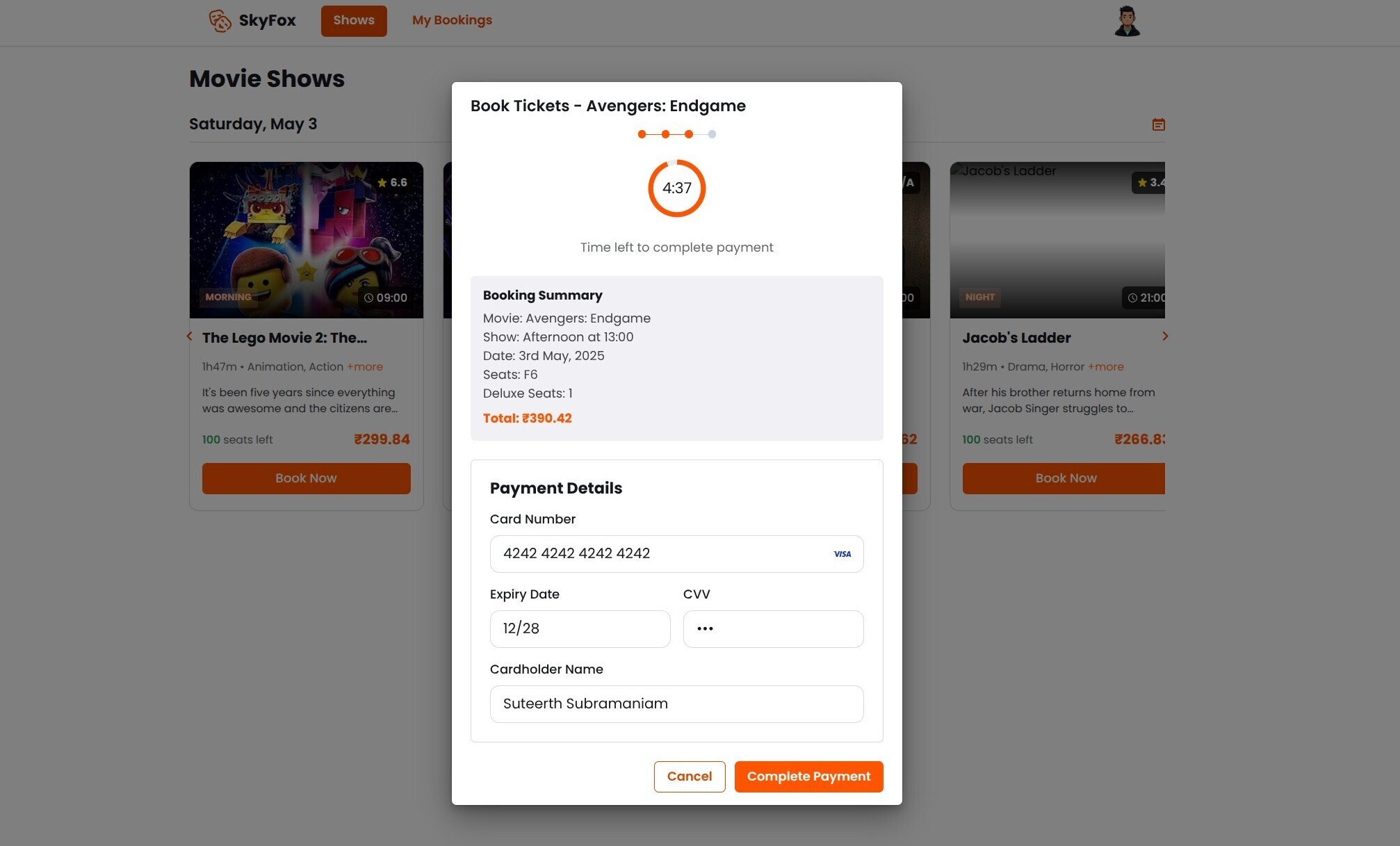Go to previous shows with left chevron

189,336
